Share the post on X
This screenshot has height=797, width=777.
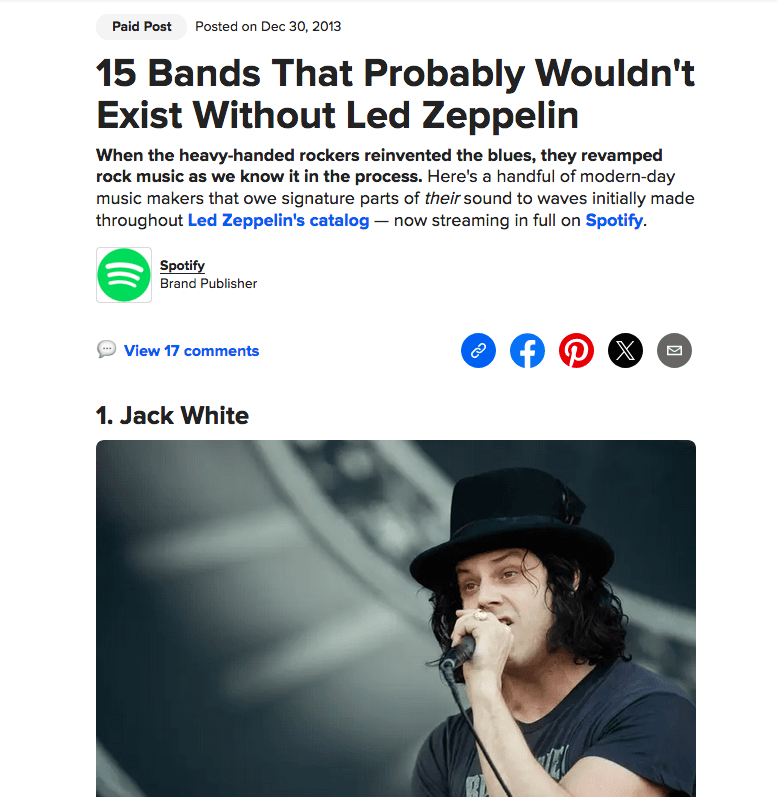[x=625, y=350]
